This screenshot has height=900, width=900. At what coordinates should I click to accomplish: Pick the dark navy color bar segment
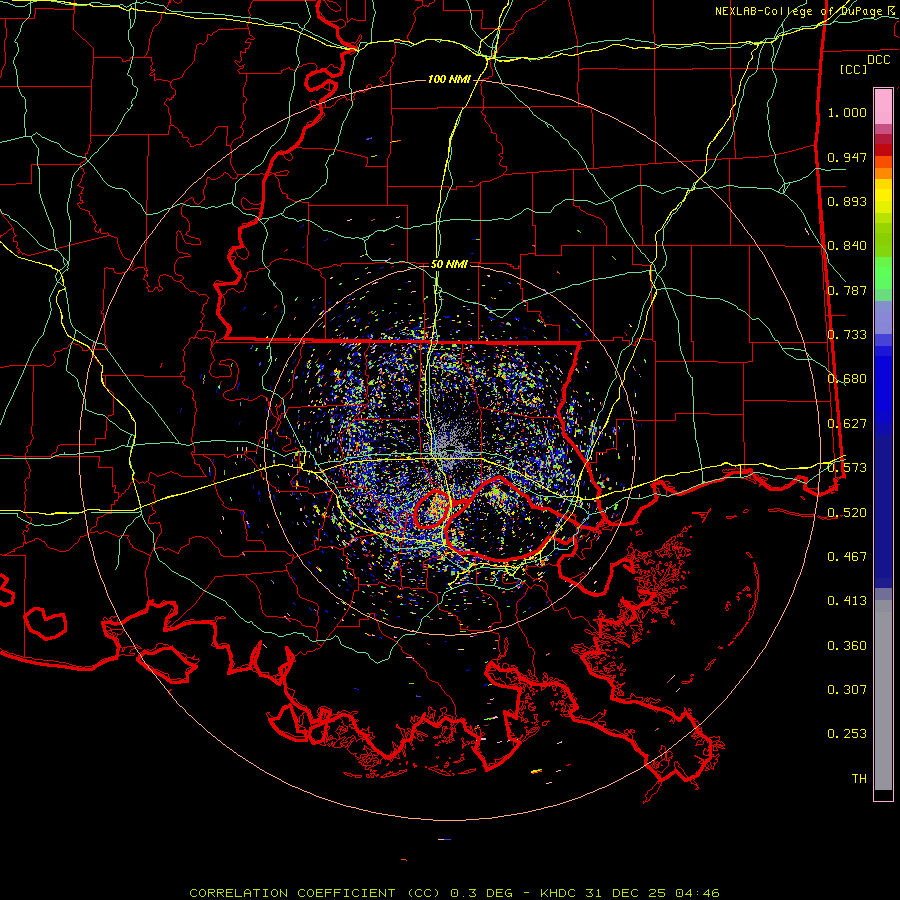pyautogui.click(x=883, y=505)
